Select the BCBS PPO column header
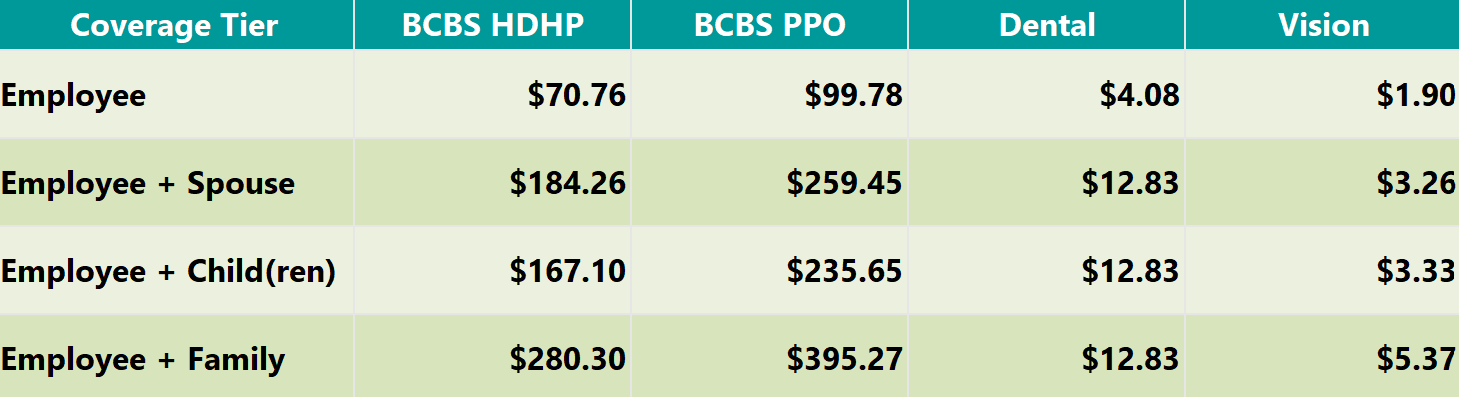The height and width of the screenshot is (397, 1459). coord(770,24)
